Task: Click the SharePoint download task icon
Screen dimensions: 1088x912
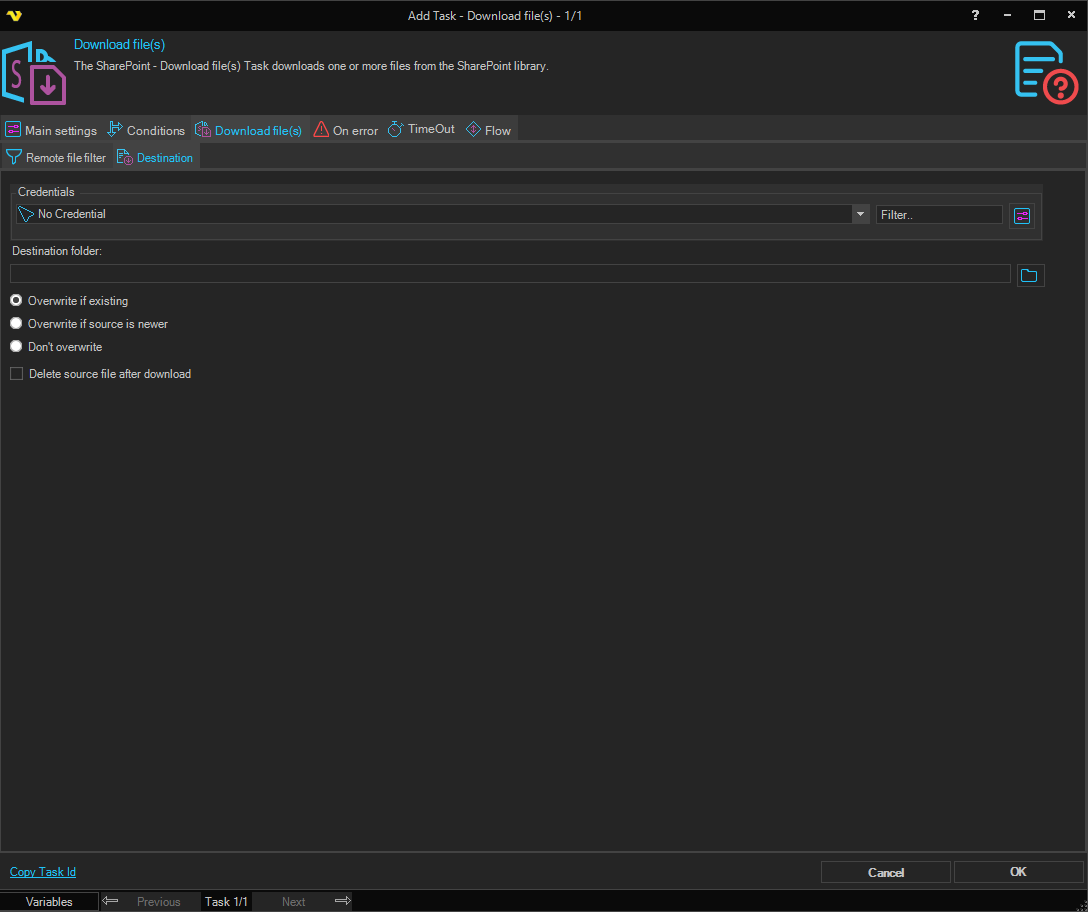Action: [x=35, y=73]
